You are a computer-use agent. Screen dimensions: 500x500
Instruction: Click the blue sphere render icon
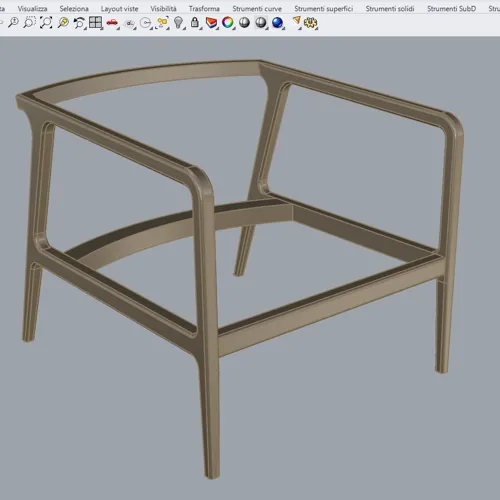click(277, 23)
